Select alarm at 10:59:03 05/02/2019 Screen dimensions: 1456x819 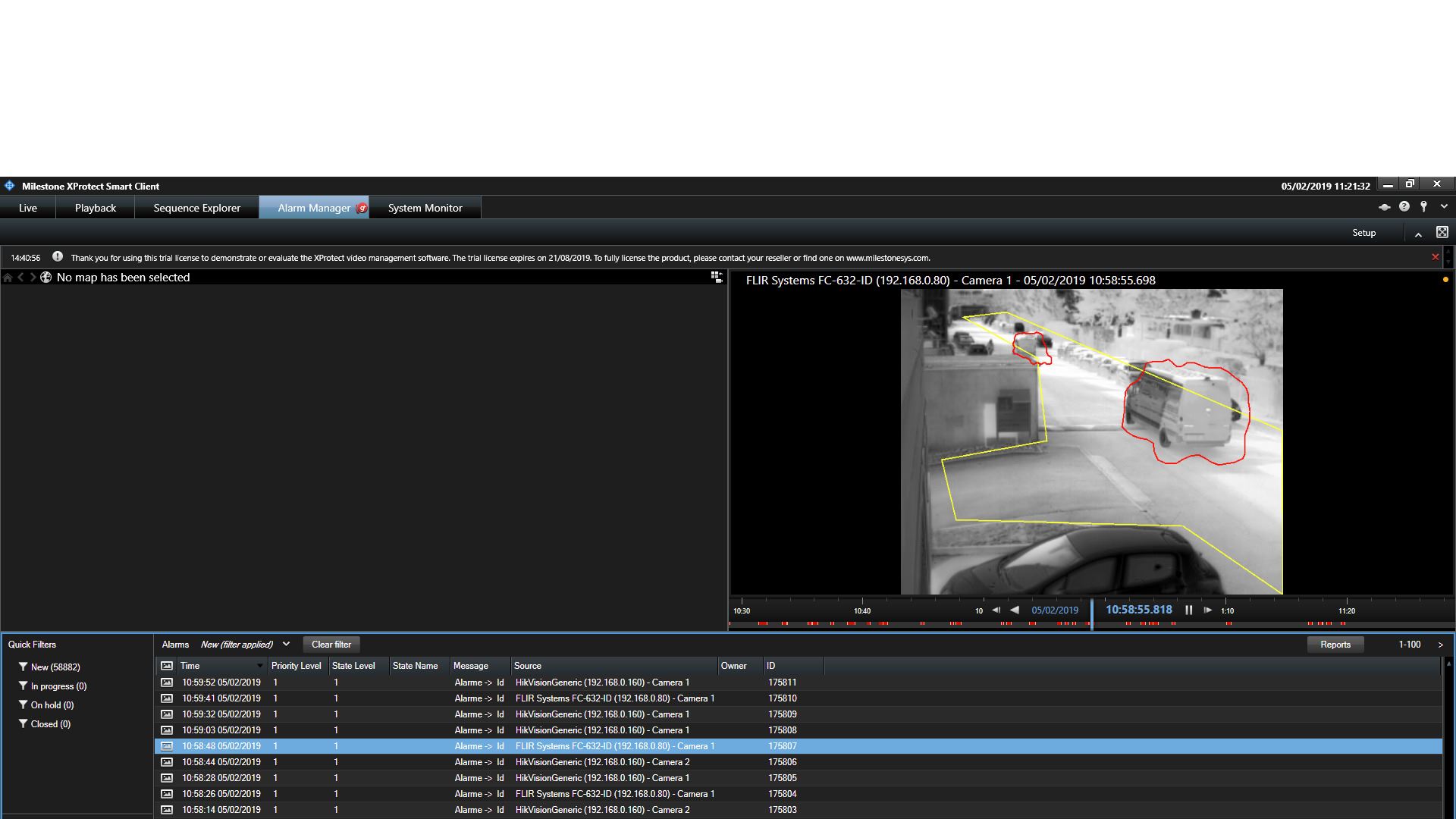coord(798,730)
